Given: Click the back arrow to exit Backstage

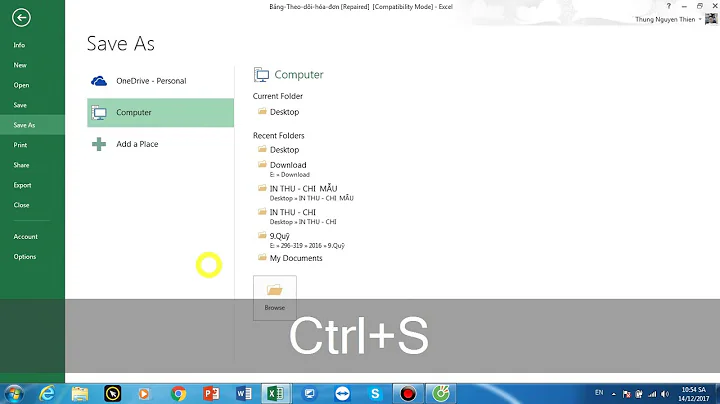Looking at the screenshot, I should tap(21, 18).
